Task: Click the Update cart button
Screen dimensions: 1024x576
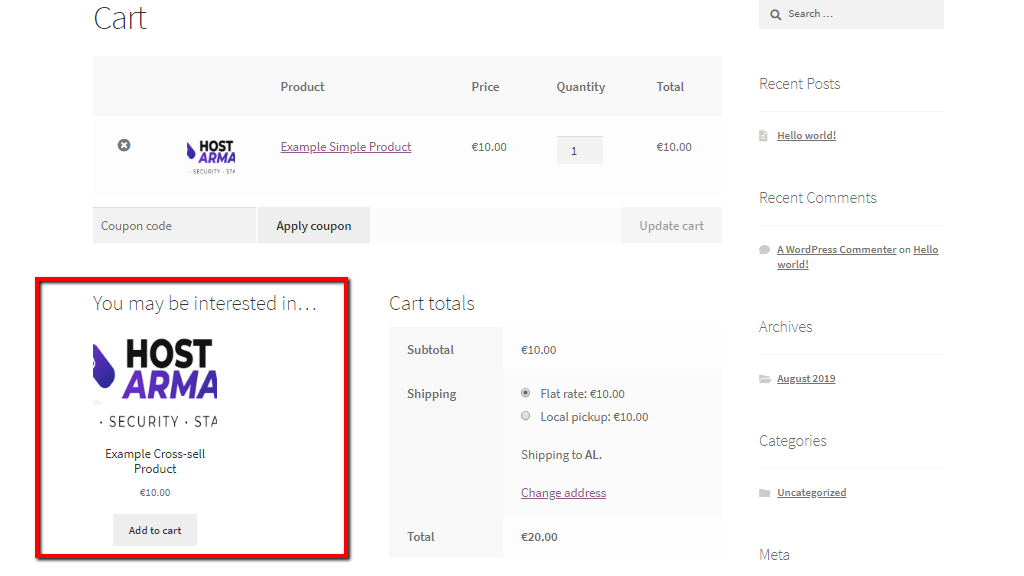Action: coord(671,225)
